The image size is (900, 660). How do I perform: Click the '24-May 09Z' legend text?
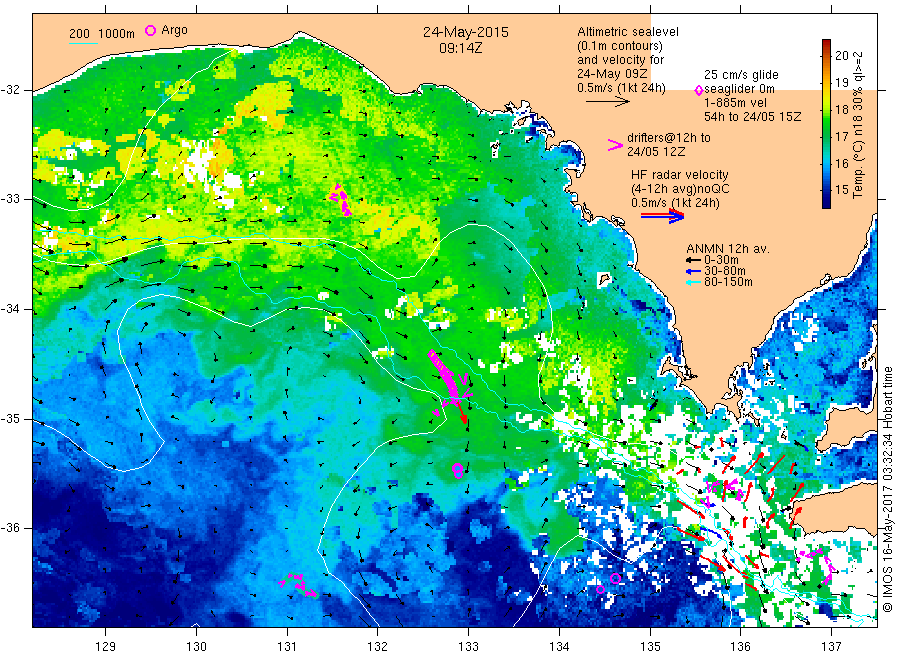(612, 74)
